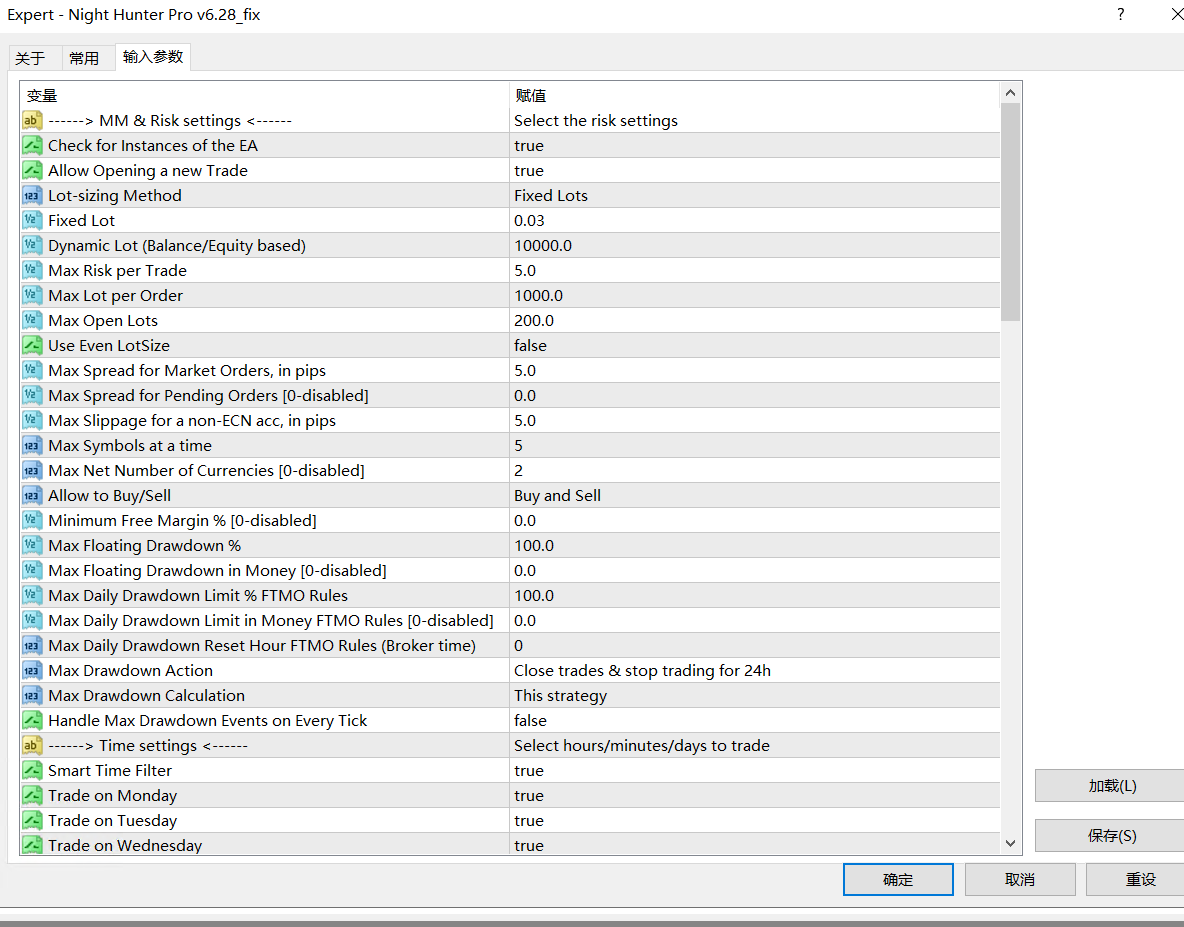Click the icon beside Minimum Free Margin %
1184x927 pixels.
[x=32, y=520]
